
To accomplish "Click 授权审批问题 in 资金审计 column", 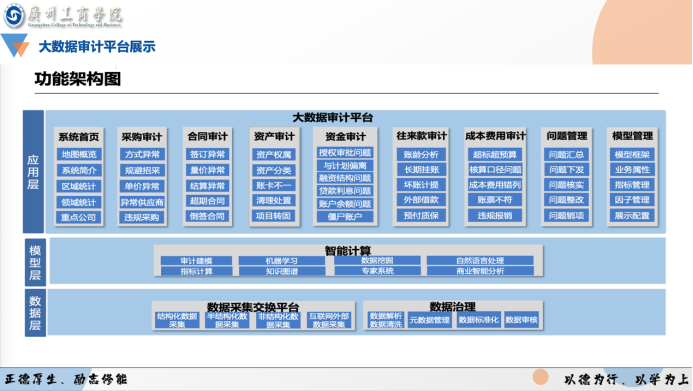I will pyautogui.click(x=345, y=153).
